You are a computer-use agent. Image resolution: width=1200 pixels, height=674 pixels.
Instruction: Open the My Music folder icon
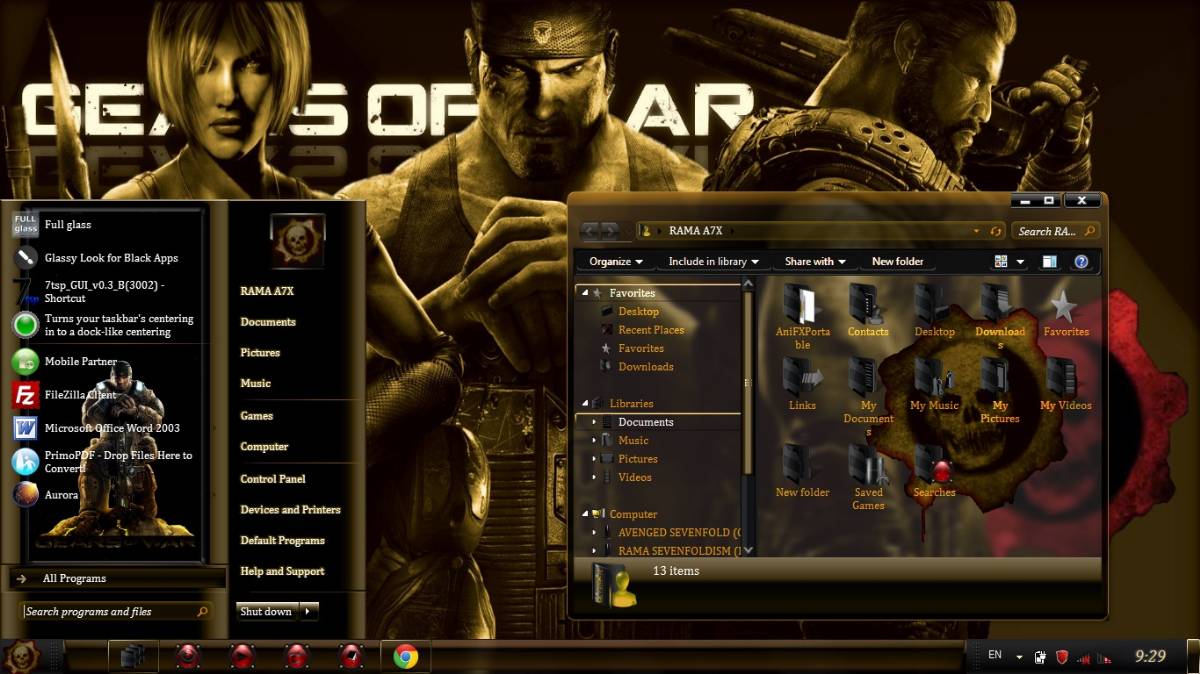[x=933, y=377]
